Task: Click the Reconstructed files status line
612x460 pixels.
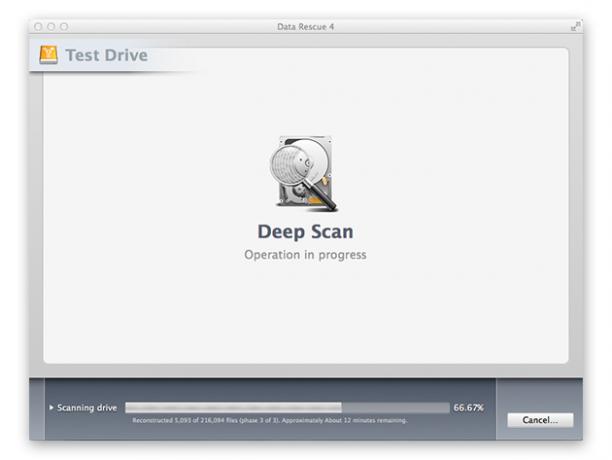Action: pos(270,420)
